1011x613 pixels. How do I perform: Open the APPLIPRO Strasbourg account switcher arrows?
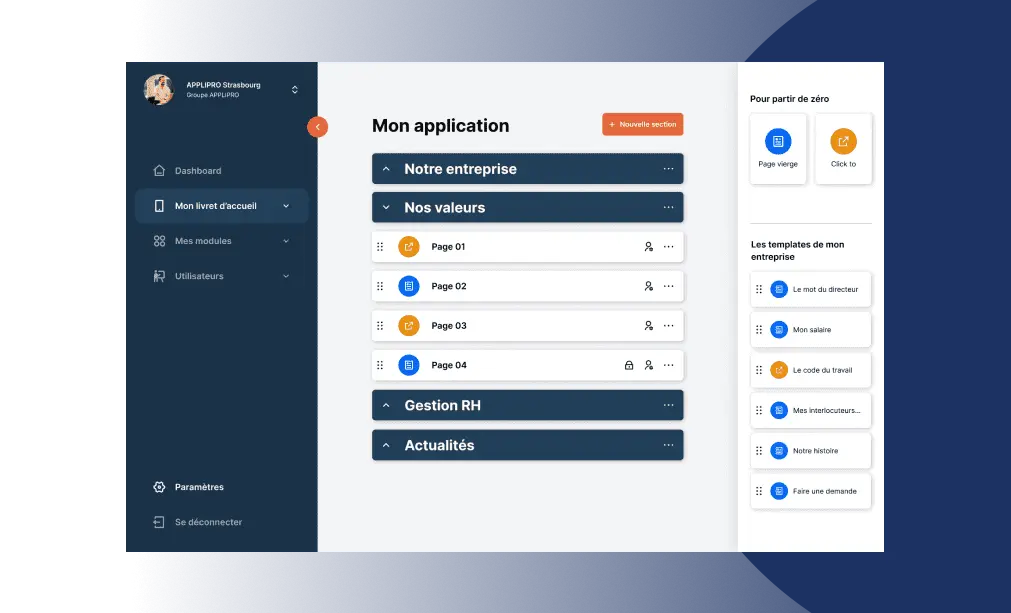(295, 90)
